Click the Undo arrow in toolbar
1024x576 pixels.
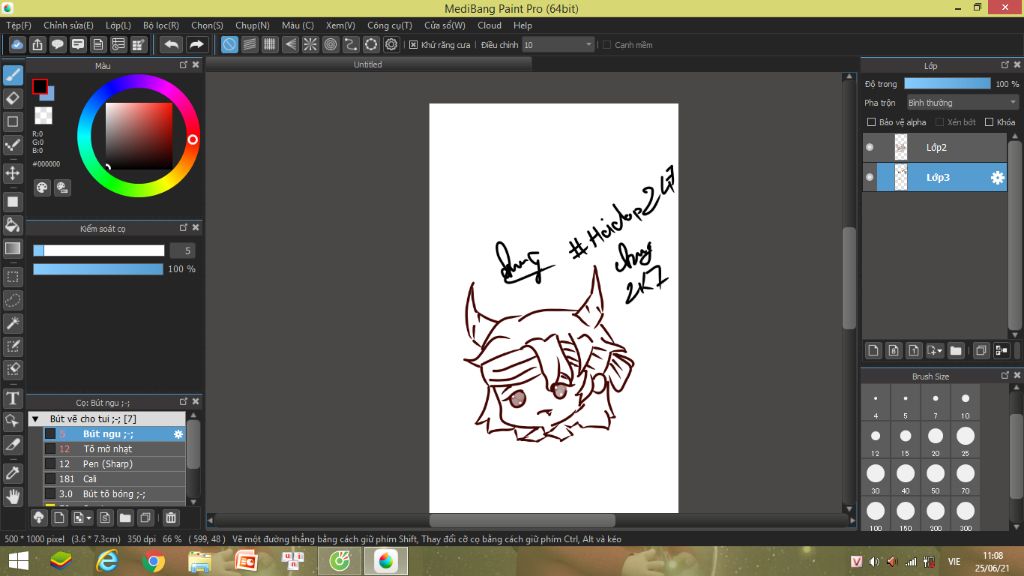pyautogui.click(x=172, y=44)
